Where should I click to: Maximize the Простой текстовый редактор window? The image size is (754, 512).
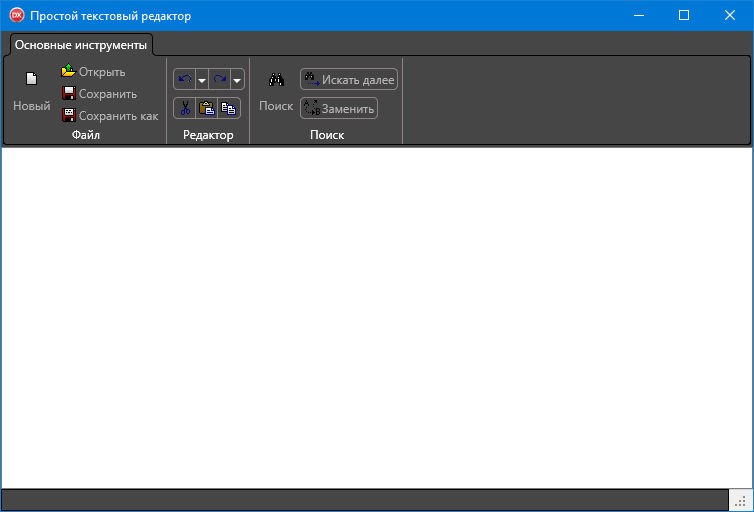pyautogui.click(x=684, y=15)
